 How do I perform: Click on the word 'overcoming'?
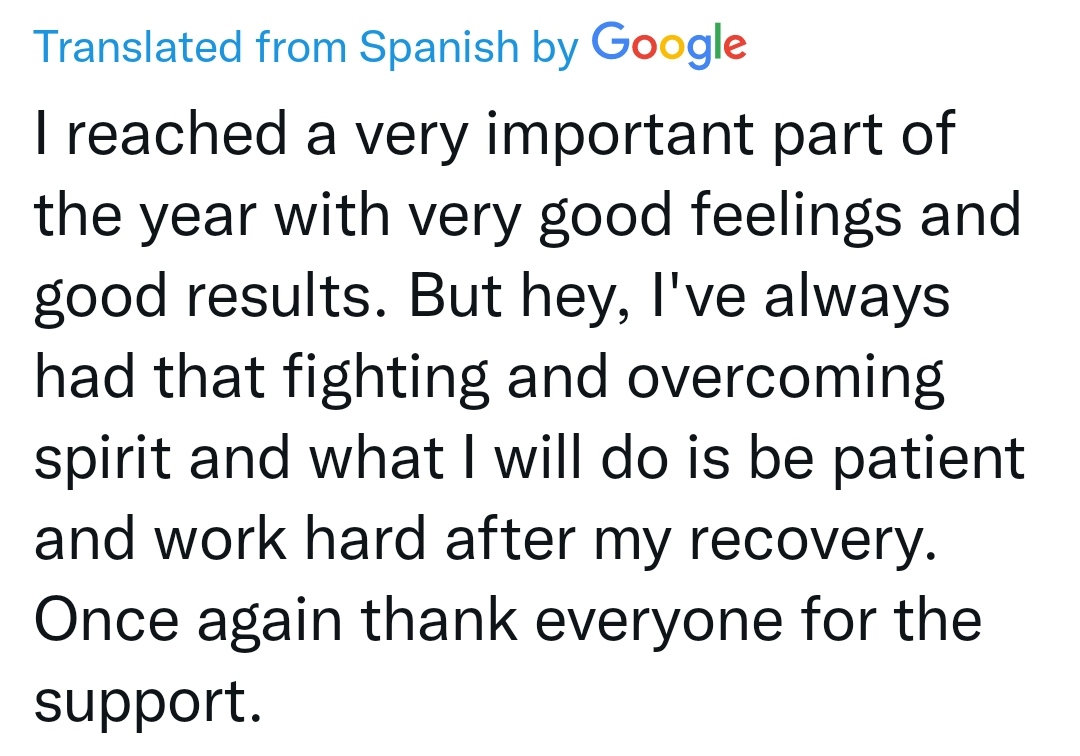[x=785, y=378]
